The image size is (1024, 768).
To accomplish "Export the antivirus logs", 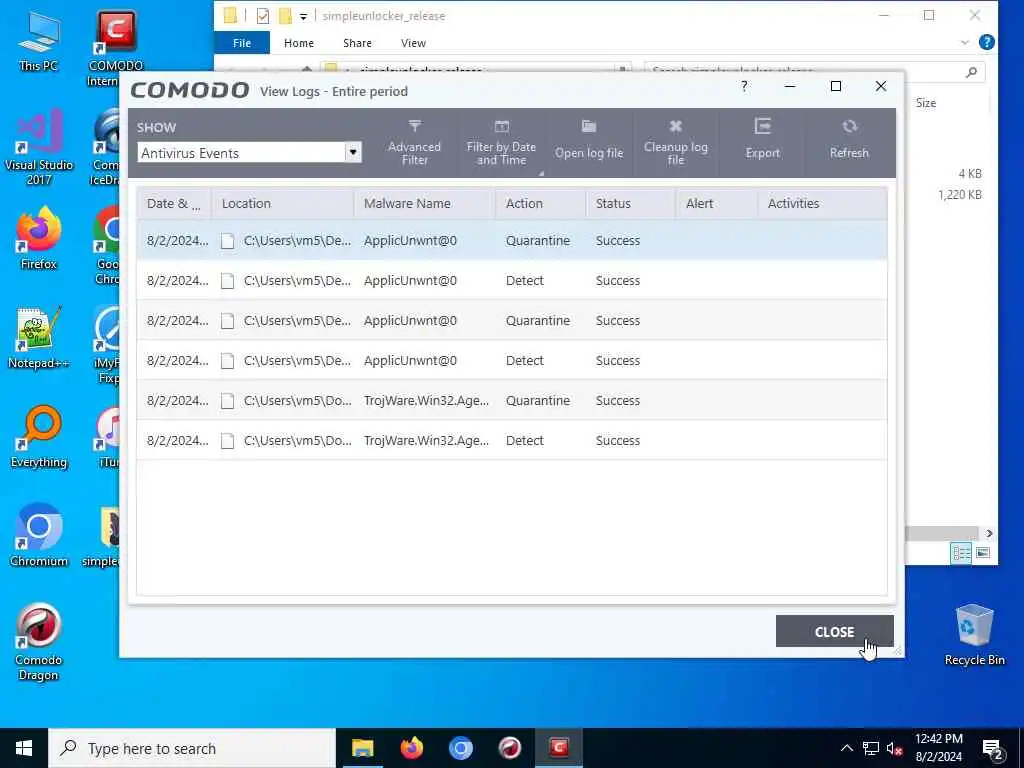I will point(762,142).
